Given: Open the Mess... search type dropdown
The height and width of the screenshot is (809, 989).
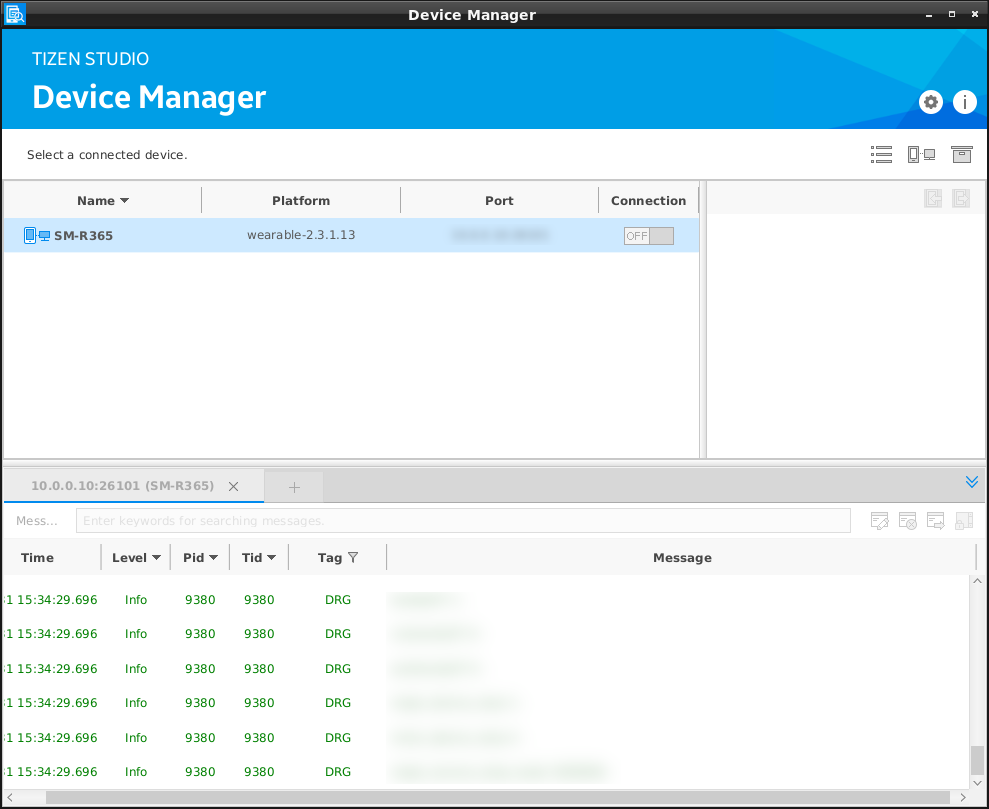Looking at the screenshot, I should [37, 521].
